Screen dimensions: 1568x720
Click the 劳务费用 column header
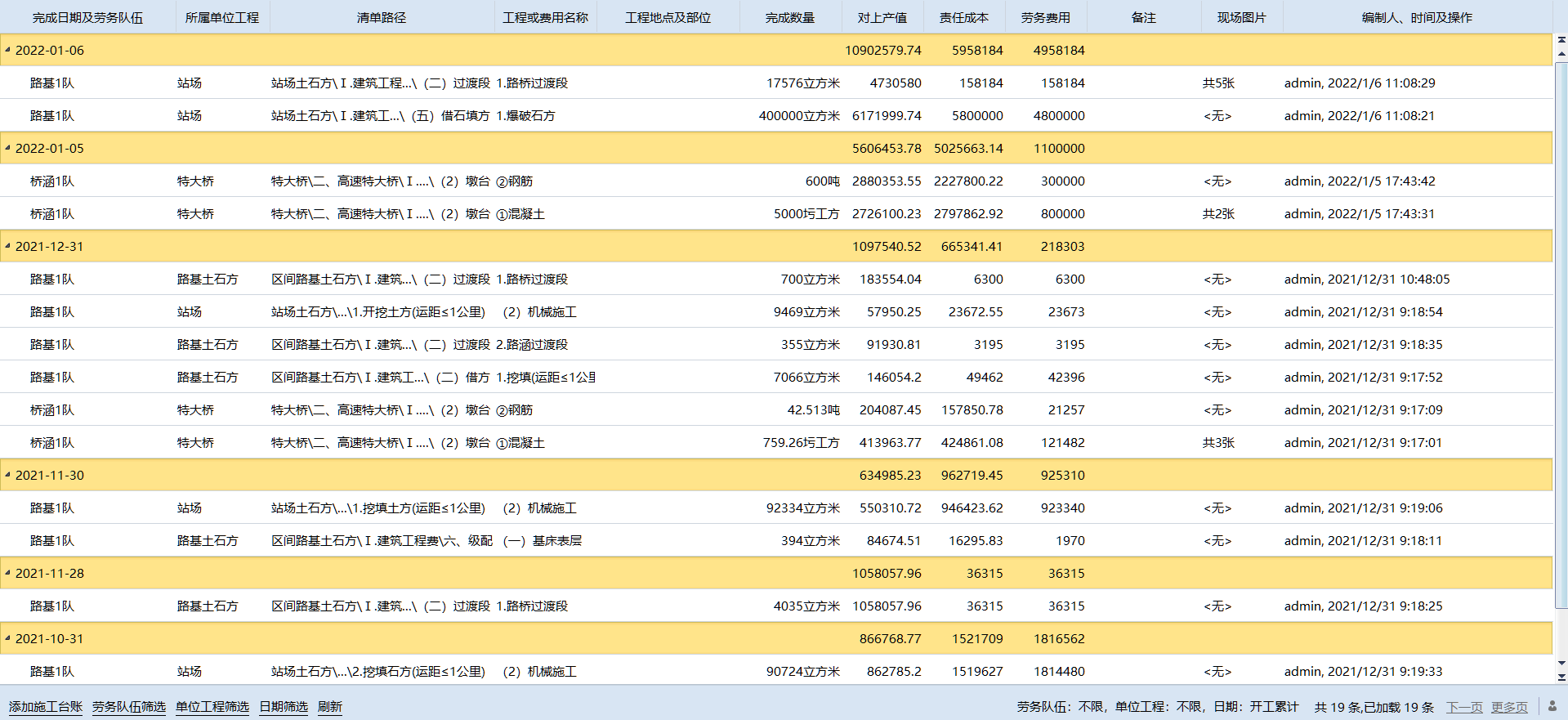tap(1046, 17)
